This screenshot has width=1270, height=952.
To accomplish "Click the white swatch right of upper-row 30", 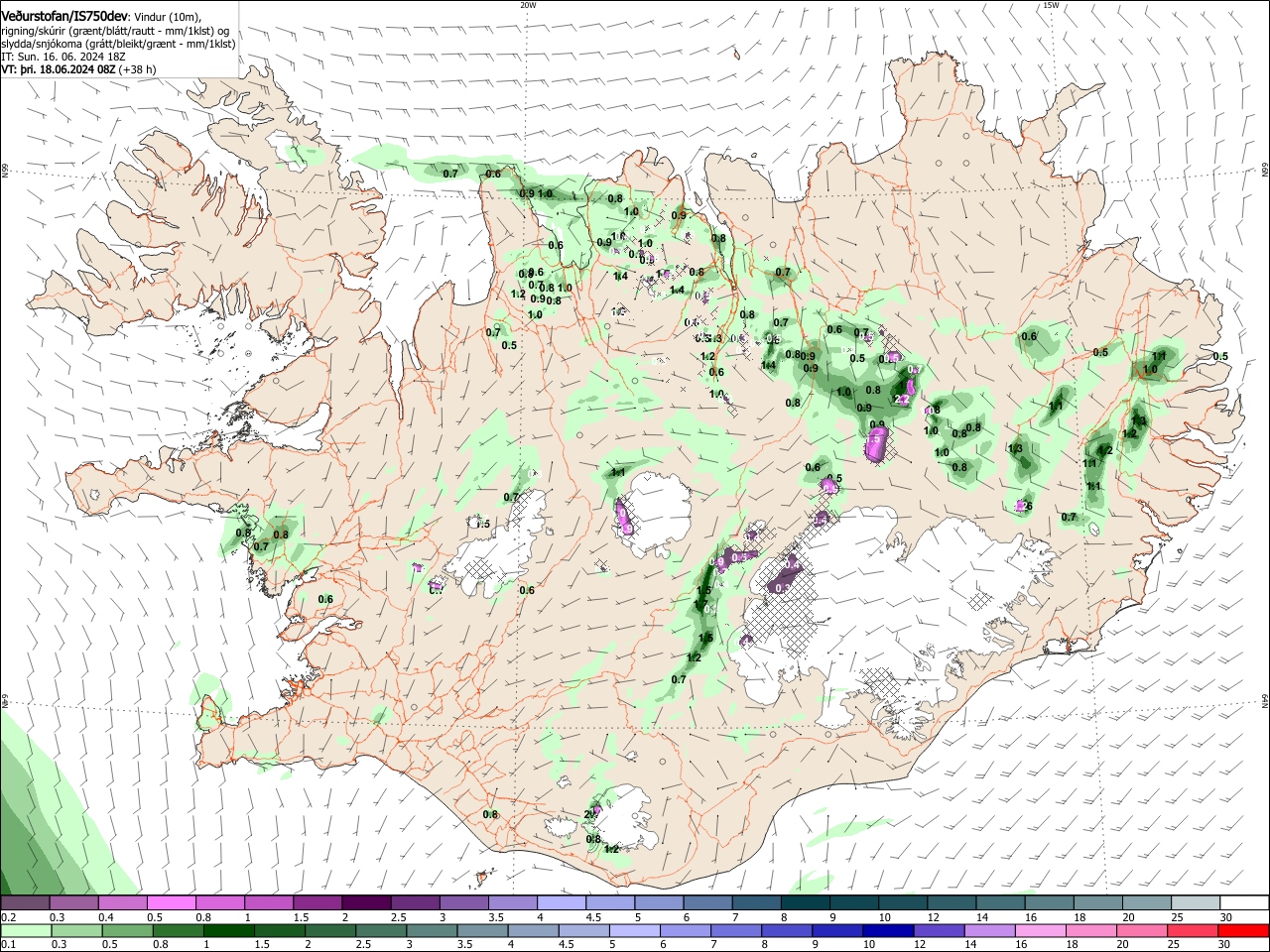I will pos(1243,903).
